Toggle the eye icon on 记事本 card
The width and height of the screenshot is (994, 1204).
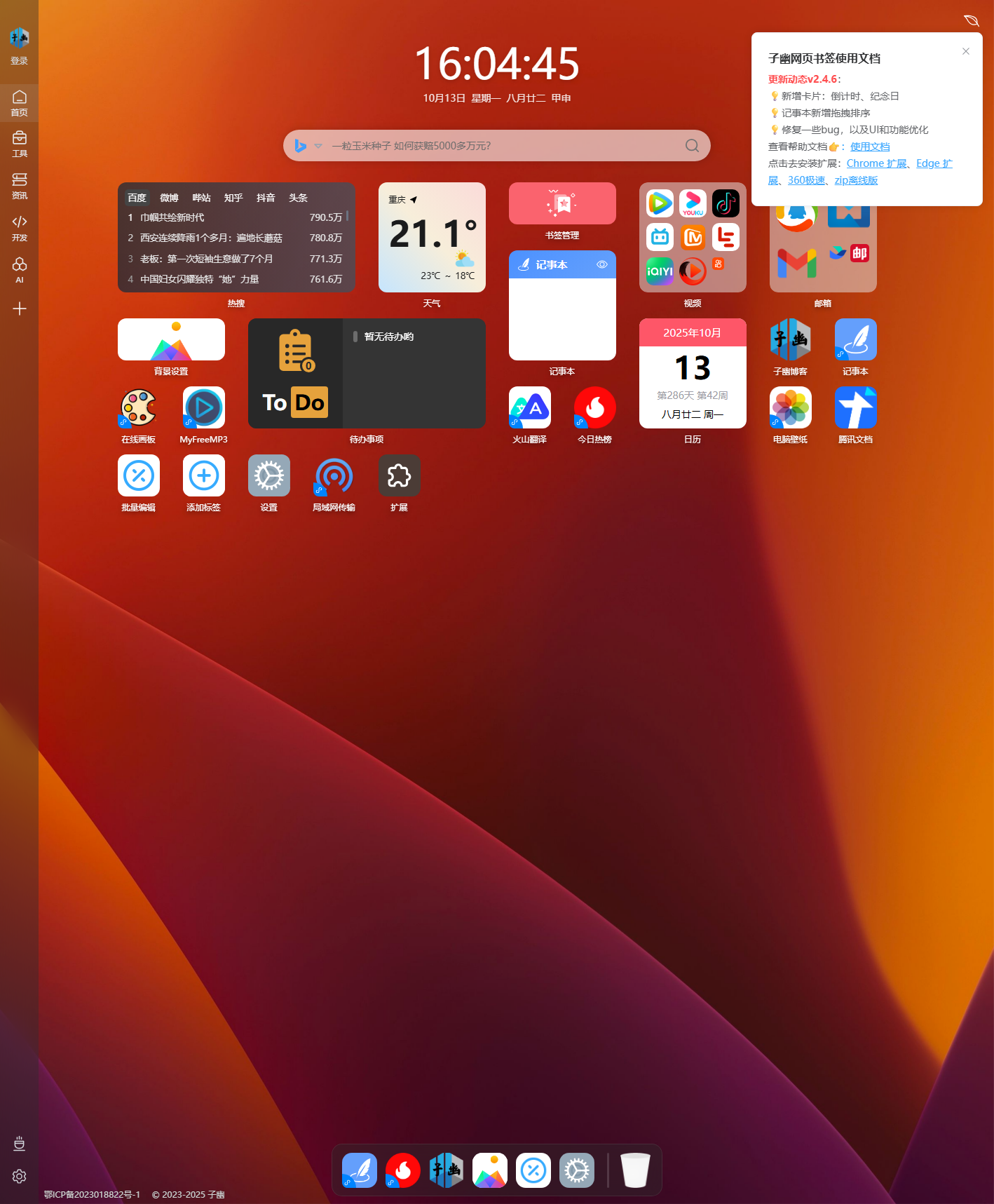coord(601,264)
